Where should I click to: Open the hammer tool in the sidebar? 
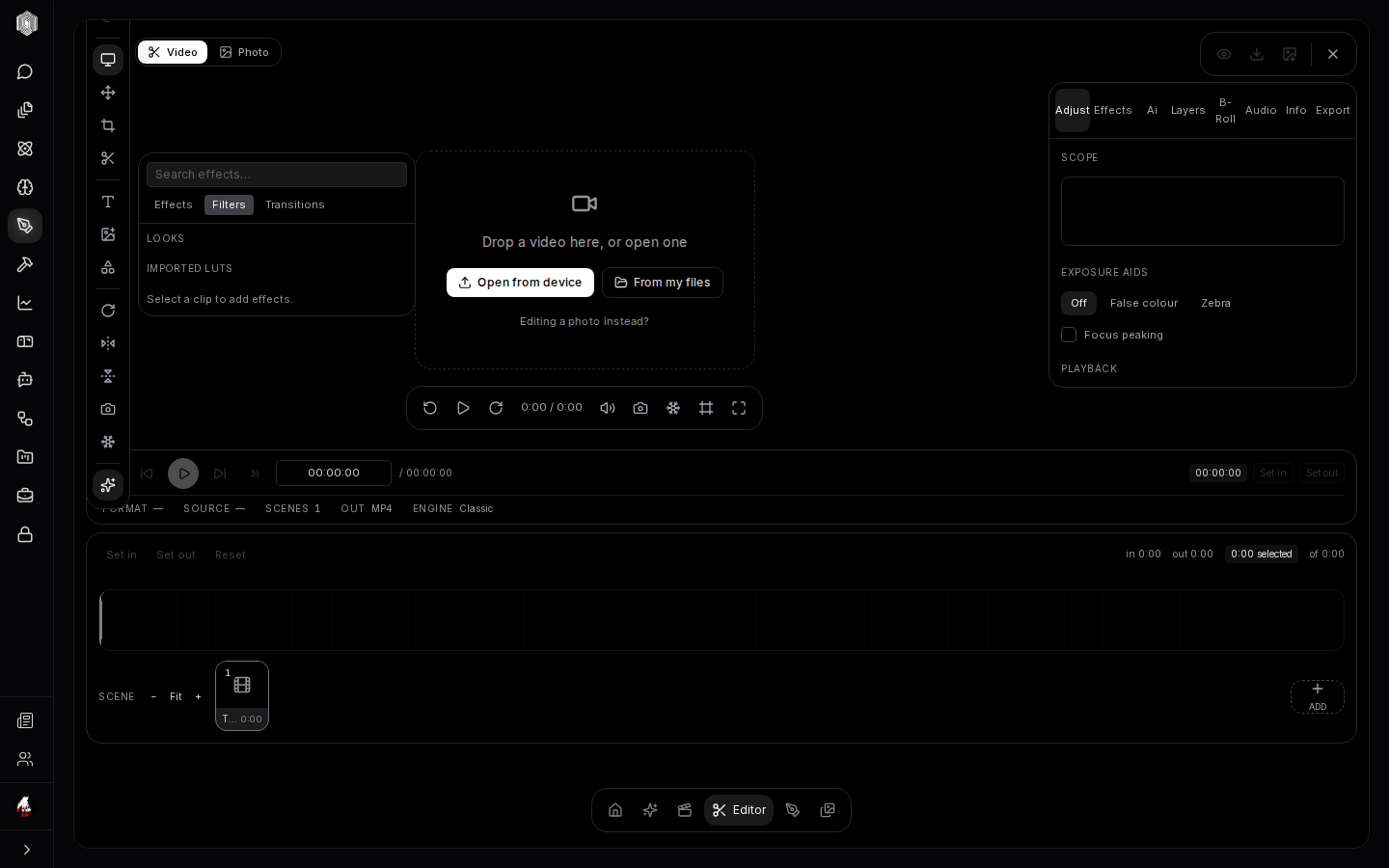[x=25, y=264]
